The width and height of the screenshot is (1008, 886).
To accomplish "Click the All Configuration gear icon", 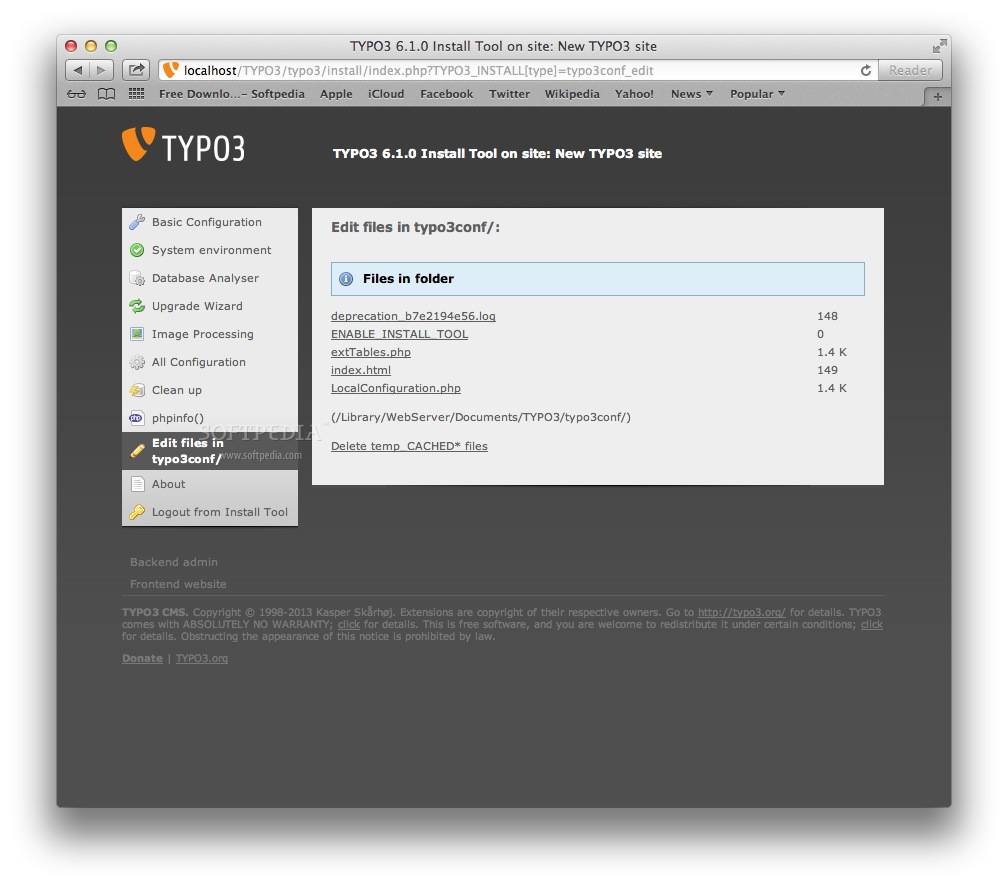I will 137,362.
